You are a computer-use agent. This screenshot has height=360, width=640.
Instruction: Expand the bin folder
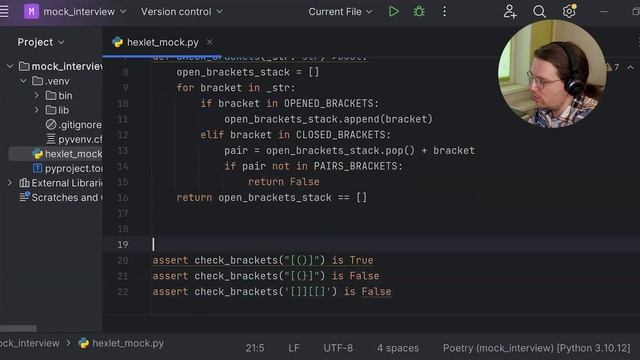point(37,96)
